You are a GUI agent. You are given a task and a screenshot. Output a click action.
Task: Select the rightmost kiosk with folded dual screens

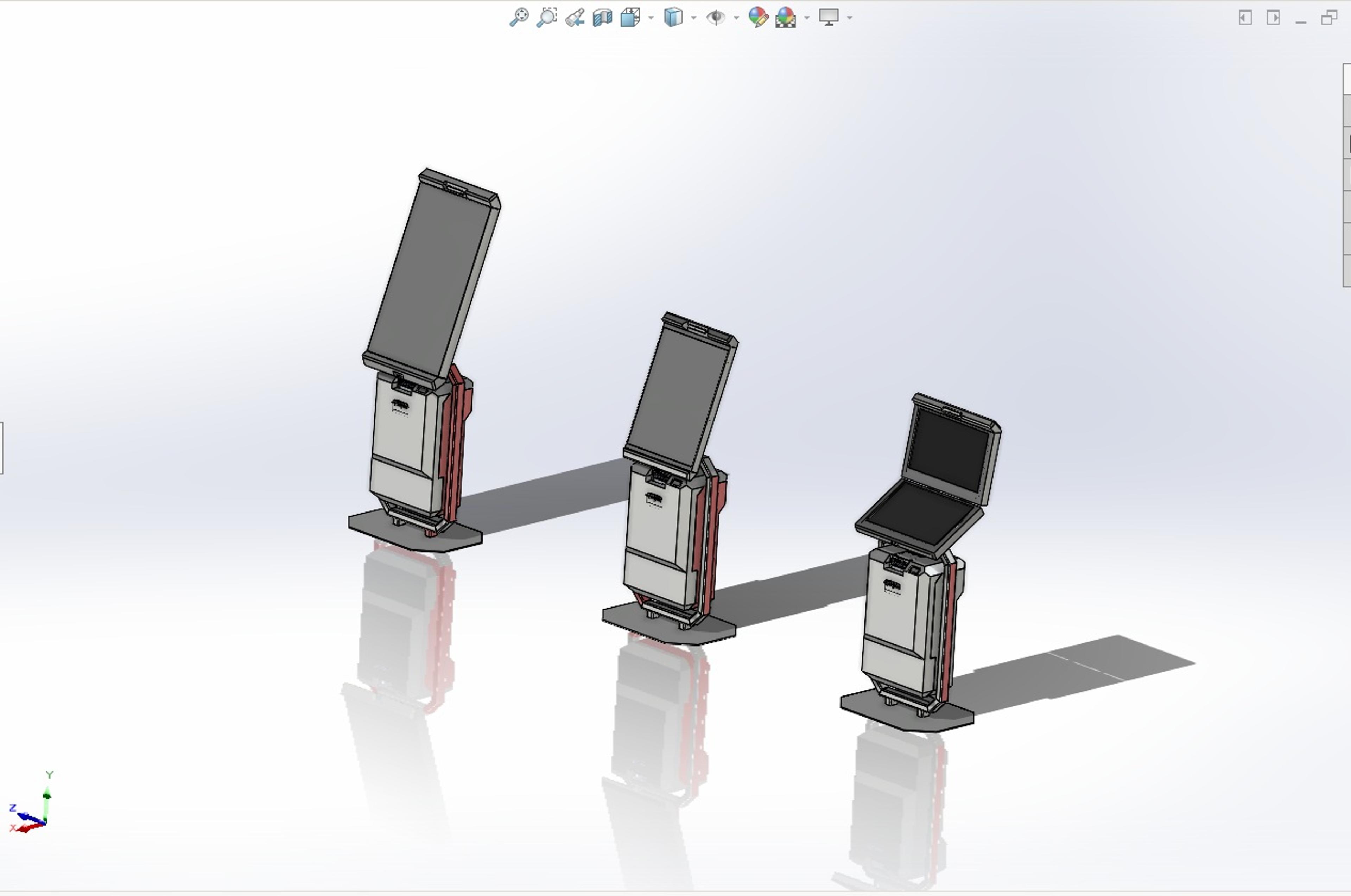pos(920,563)
